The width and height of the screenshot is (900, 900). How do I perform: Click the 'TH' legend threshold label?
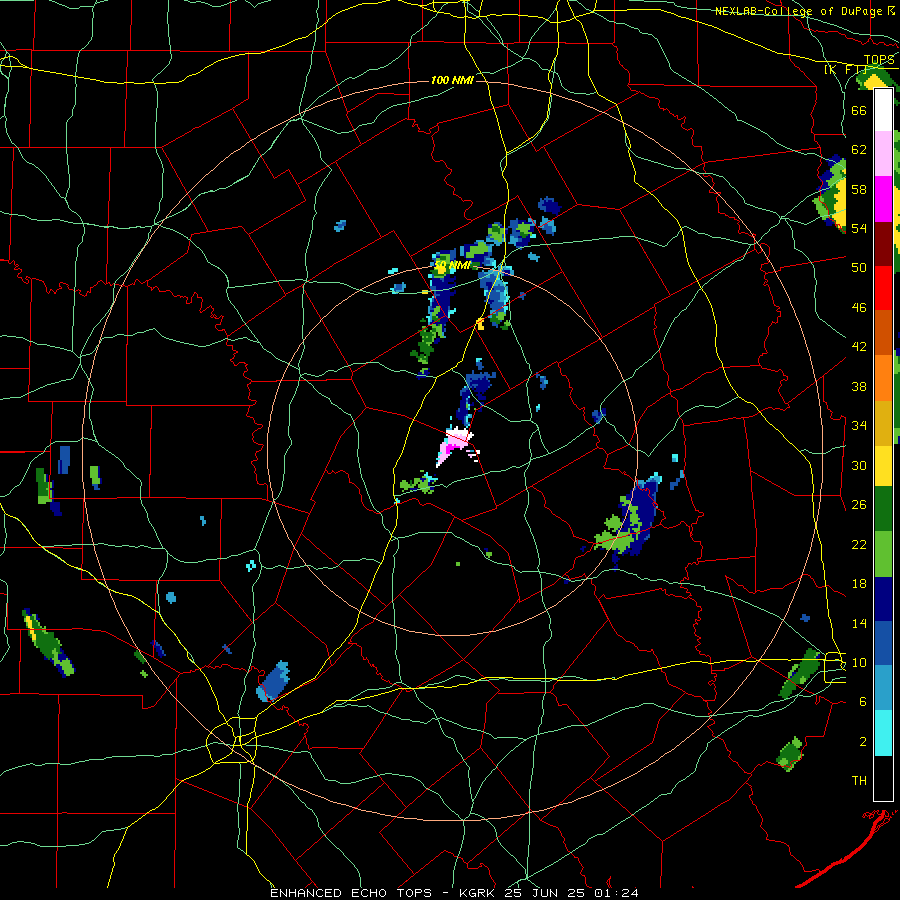coord(859,781)
